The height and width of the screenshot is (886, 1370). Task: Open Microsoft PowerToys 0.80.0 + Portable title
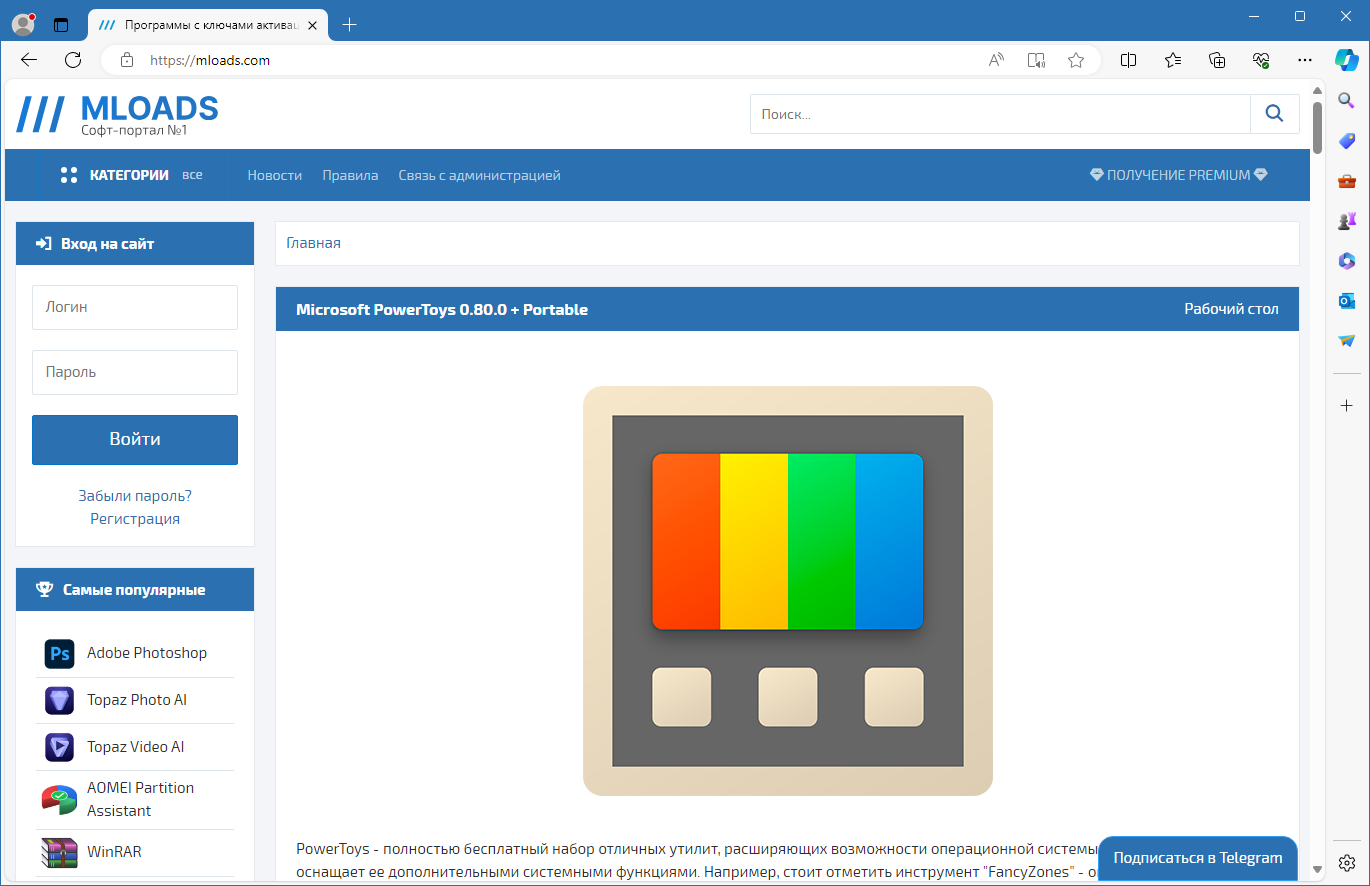click(442, 309)
